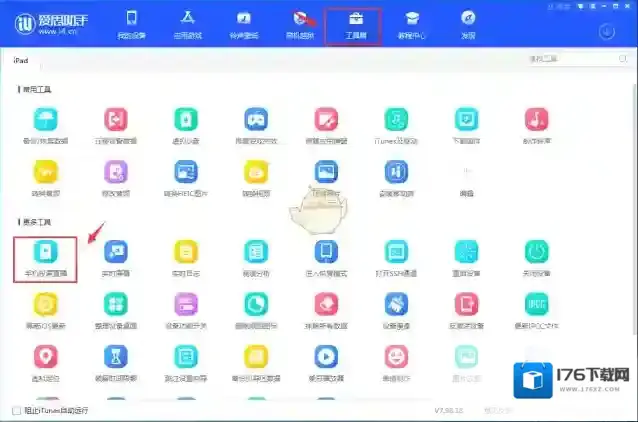Open the erase all data tool

pos(326,305)
